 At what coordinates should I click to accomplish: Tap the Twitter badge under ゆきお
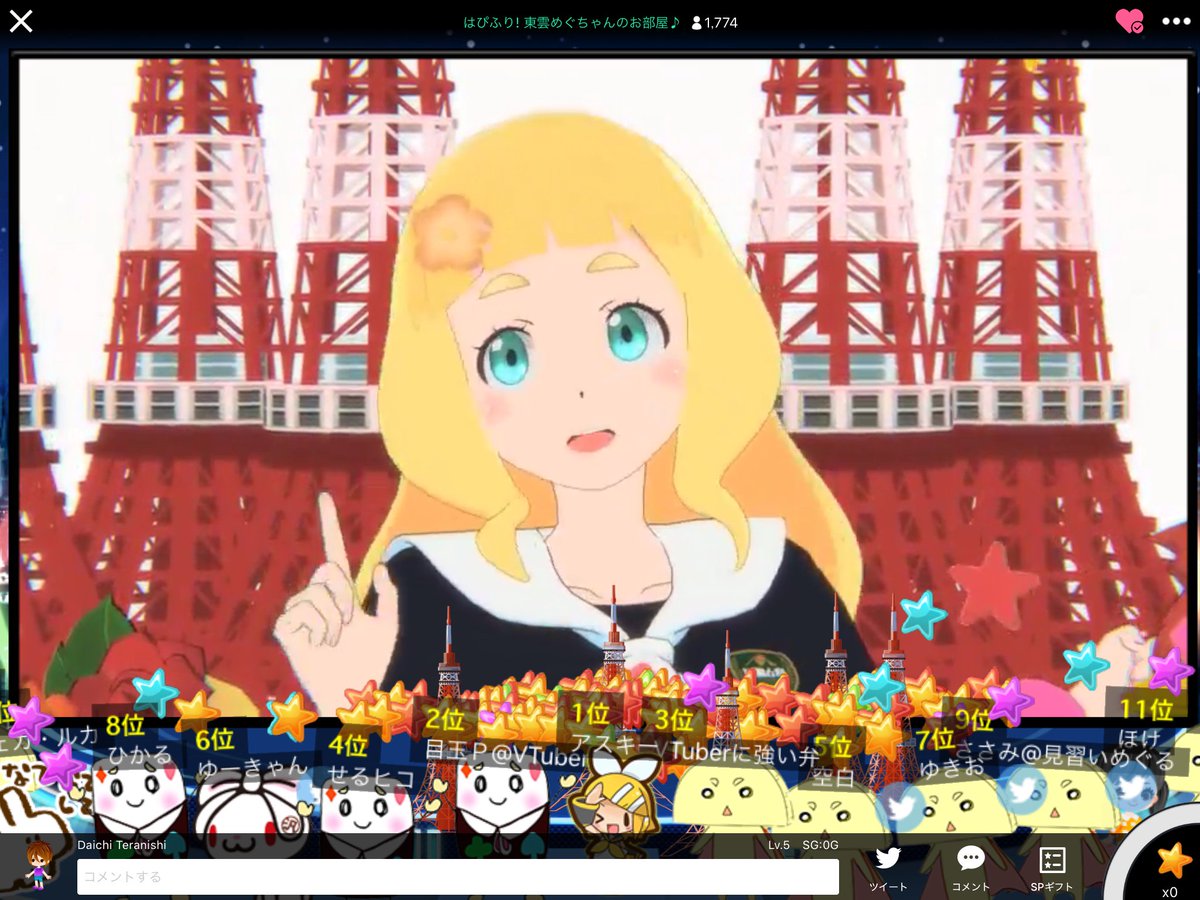902,806
